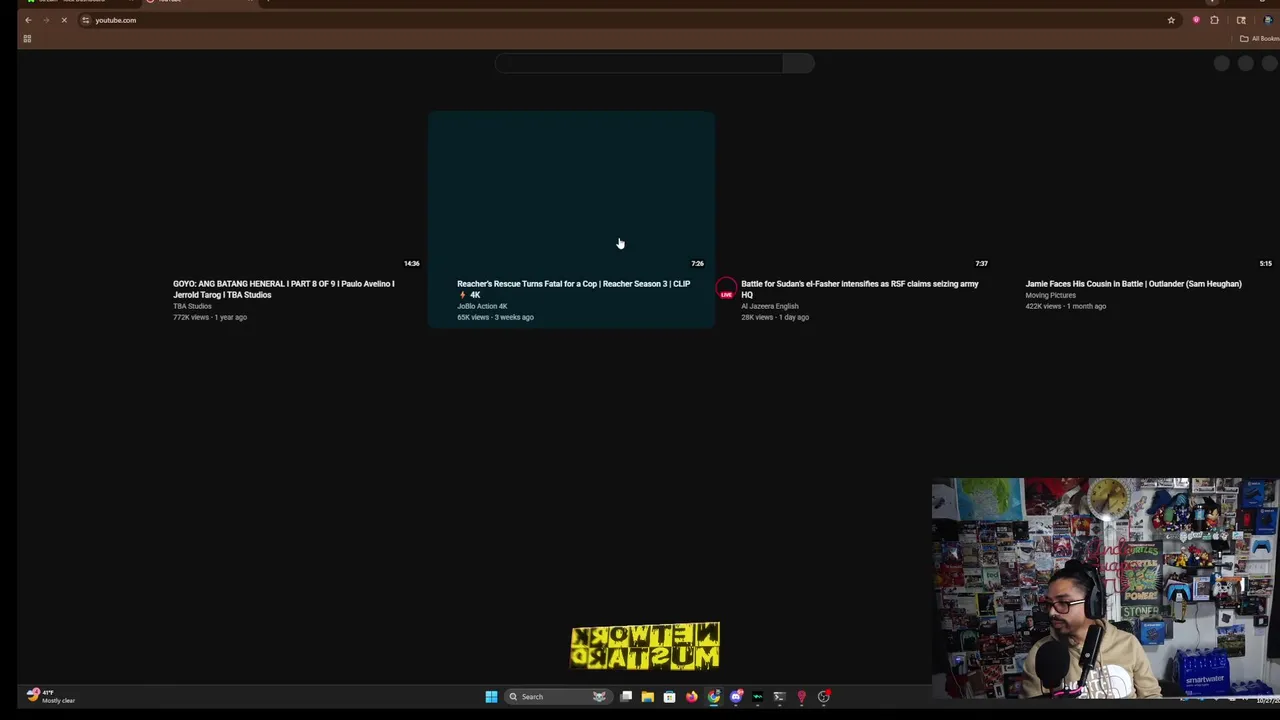Image resolution: width=1280 pixels, height=720 pixels.
Task: Open OBS Studio from the taskbar
Action: pyautogui.click(x=824, y=697)
